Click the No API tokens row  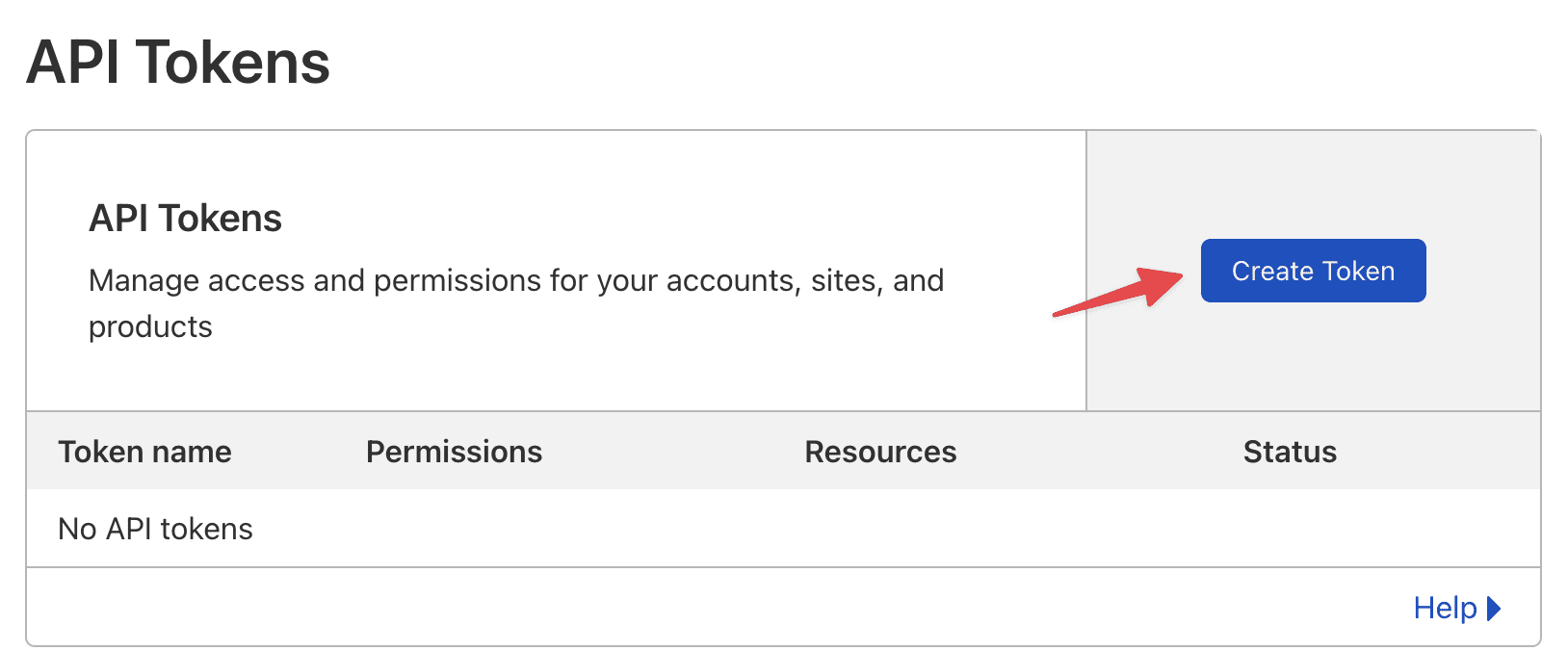(783, 529)
